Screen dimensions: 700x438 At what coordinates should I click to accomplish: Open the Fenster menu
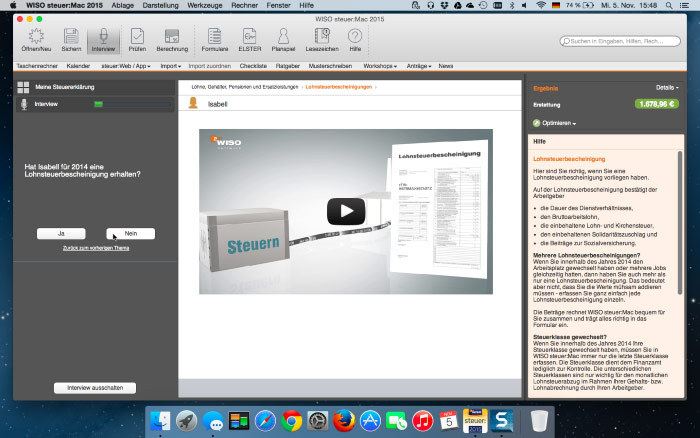click(x=278, y=5)
